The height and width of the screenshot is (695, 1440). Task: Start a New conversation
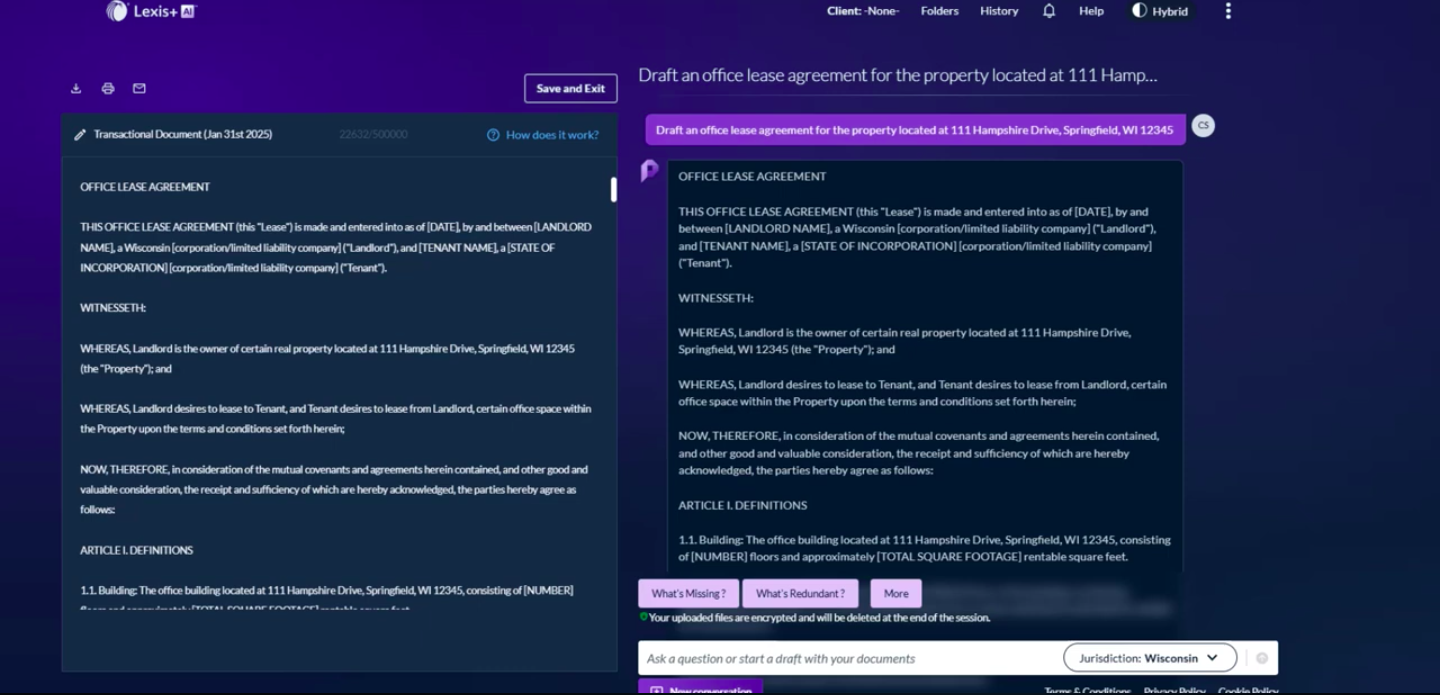700,688
